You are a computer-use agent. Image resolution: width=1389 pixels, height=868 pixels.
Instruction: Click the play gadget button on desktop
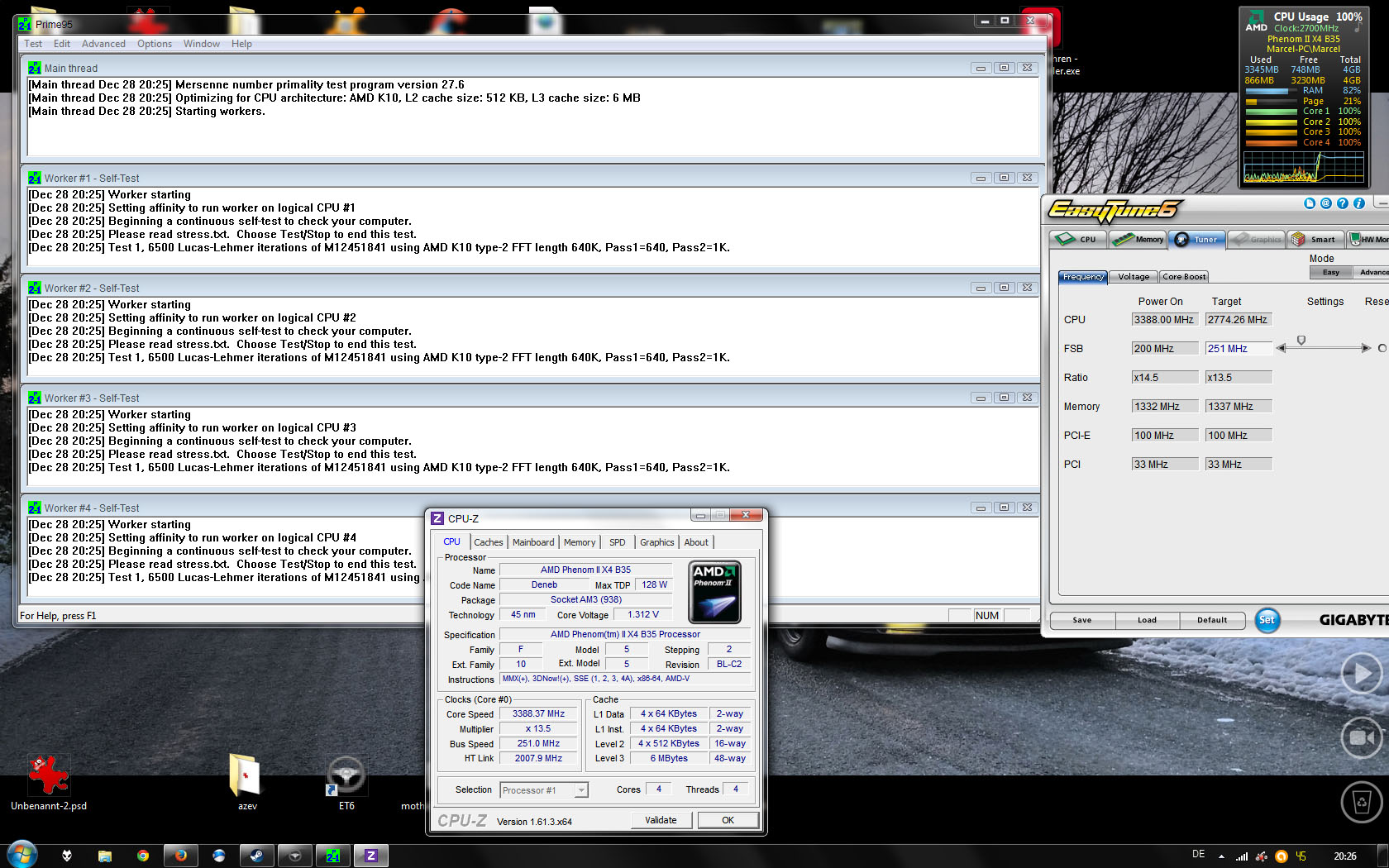click(1362, 674)
